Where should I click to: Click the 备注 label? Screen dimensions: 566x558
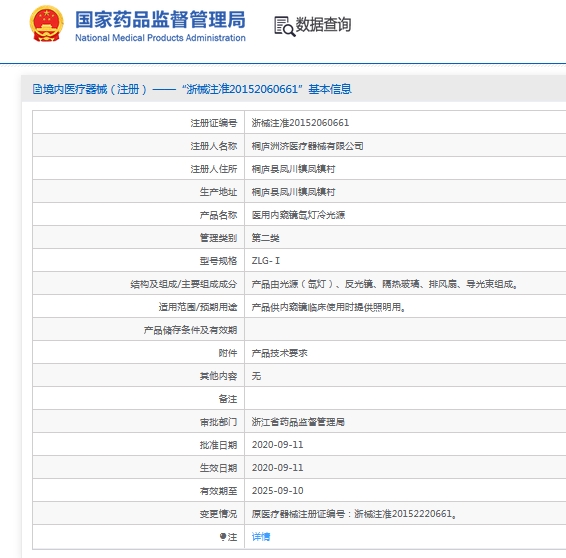(228, 399)
